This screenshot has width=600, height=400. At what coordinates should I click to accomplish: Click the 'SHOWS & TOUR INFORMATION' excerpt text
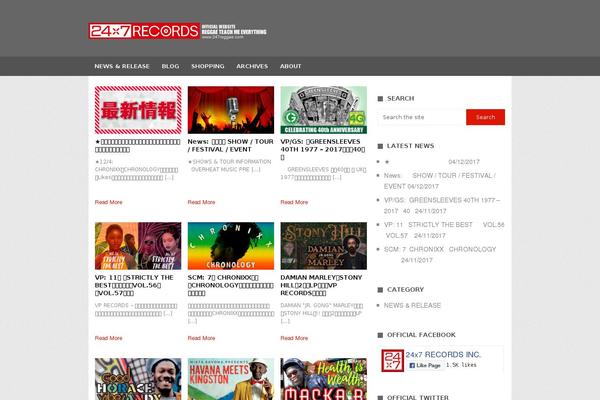pyautogui.click(x=231, y=165)
